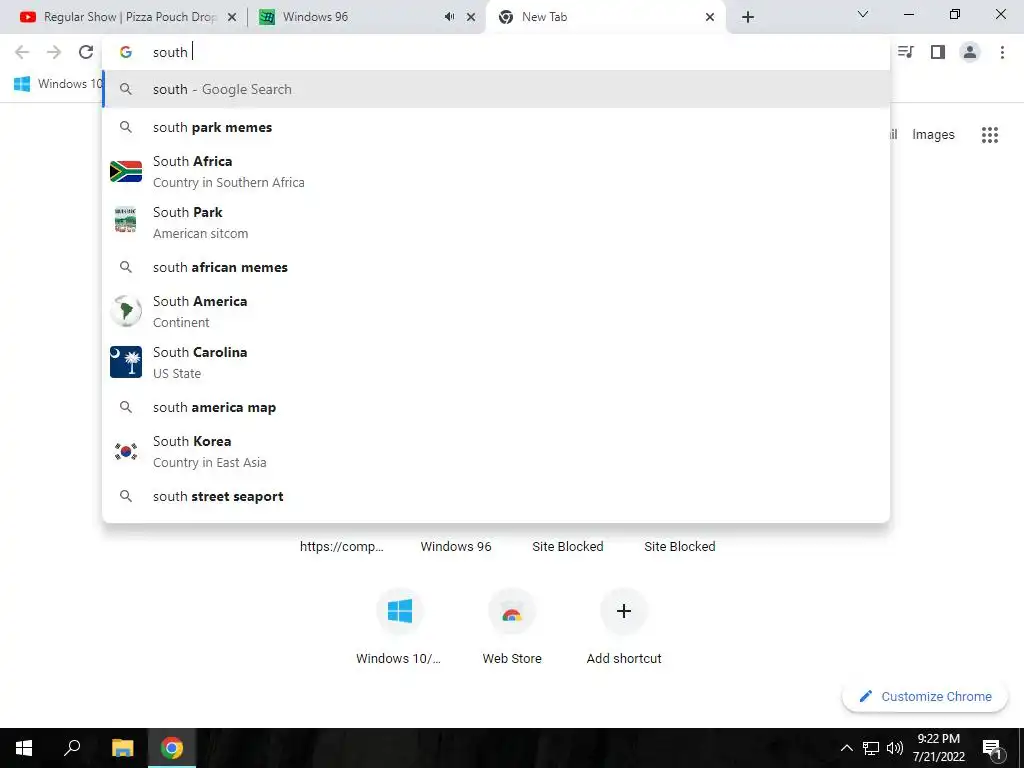Select the 'south - Google Search' suggestion

(x=496, y=89)
